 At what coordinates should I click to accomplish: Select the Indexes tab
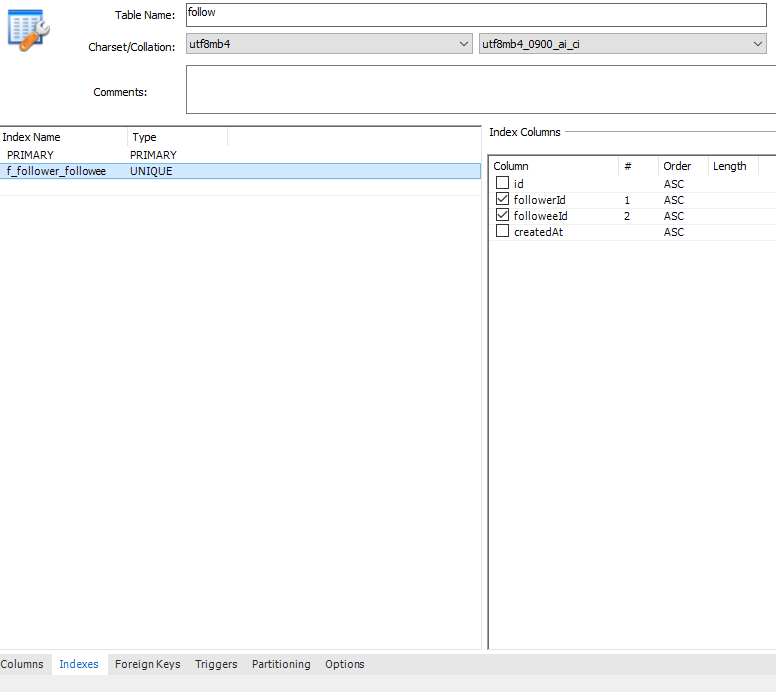[x=79, y=664]
